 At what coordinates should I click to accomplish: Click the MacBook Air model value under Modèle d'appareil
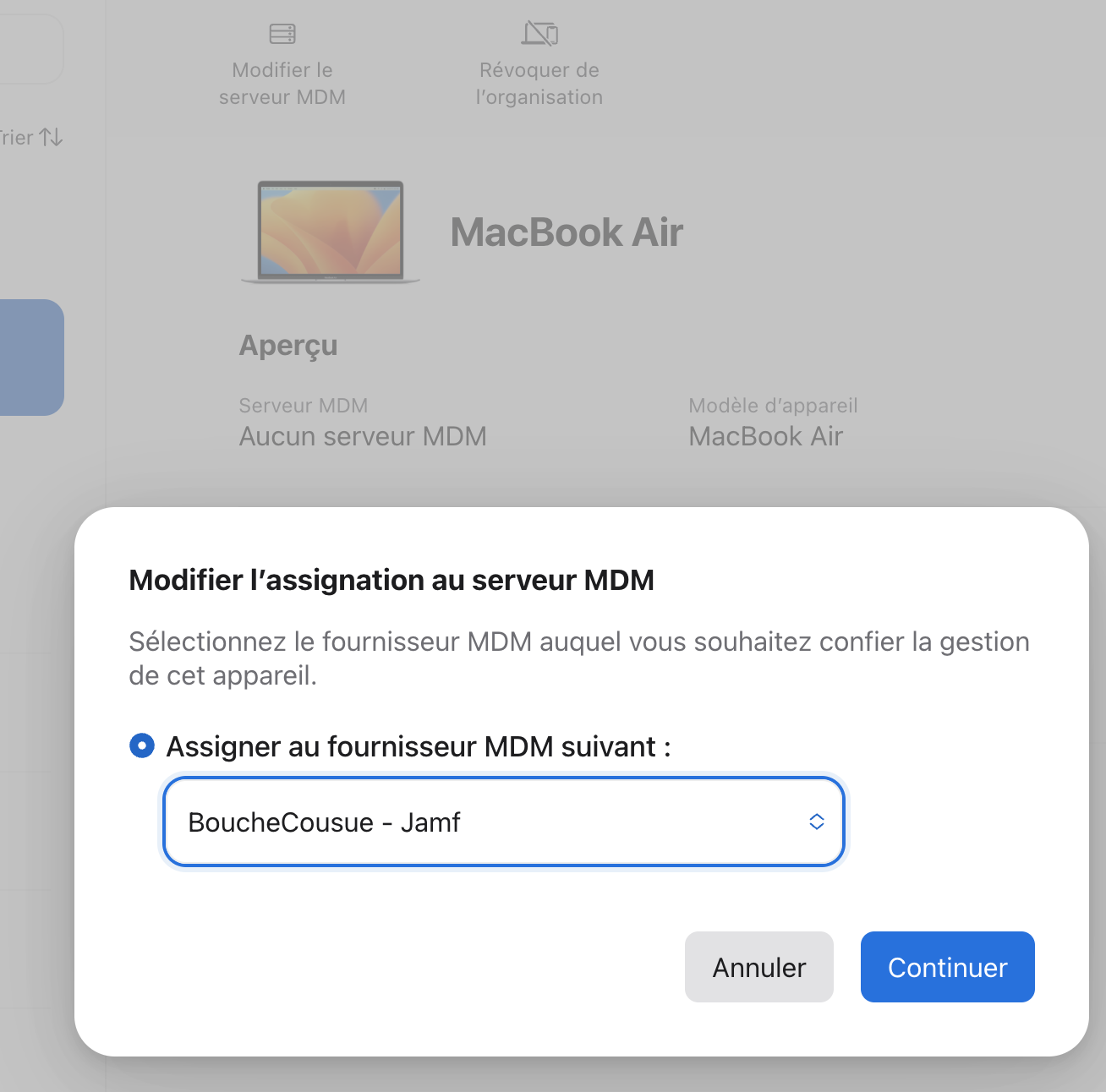(x=766, y=436)
